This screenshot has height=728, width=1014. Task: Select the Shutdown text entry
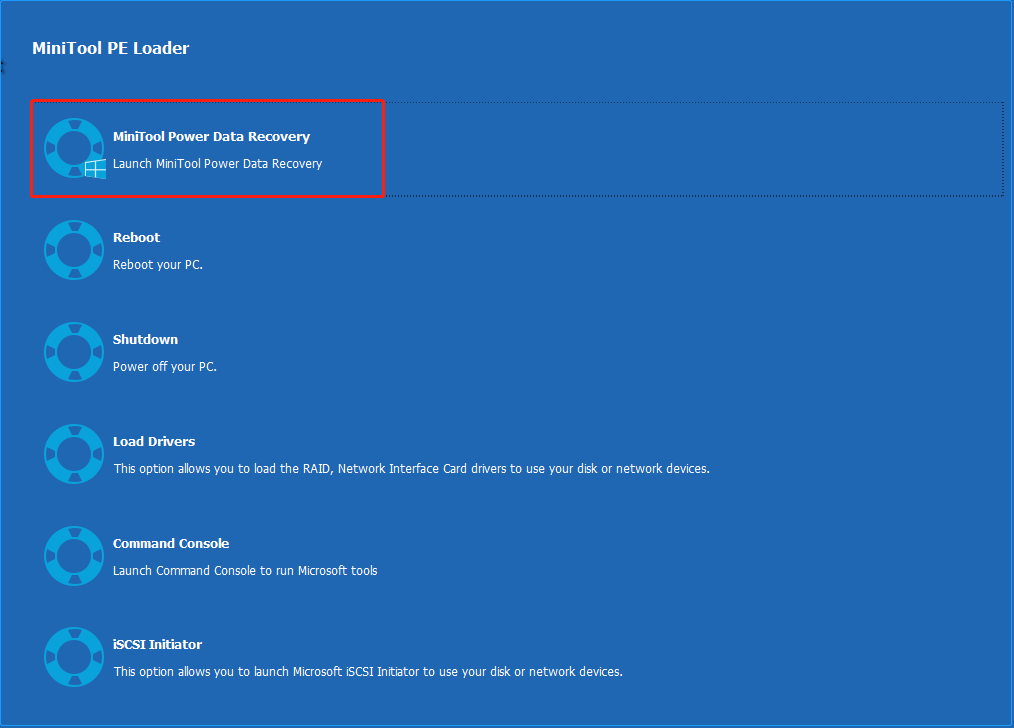click(x=144, y=339)
